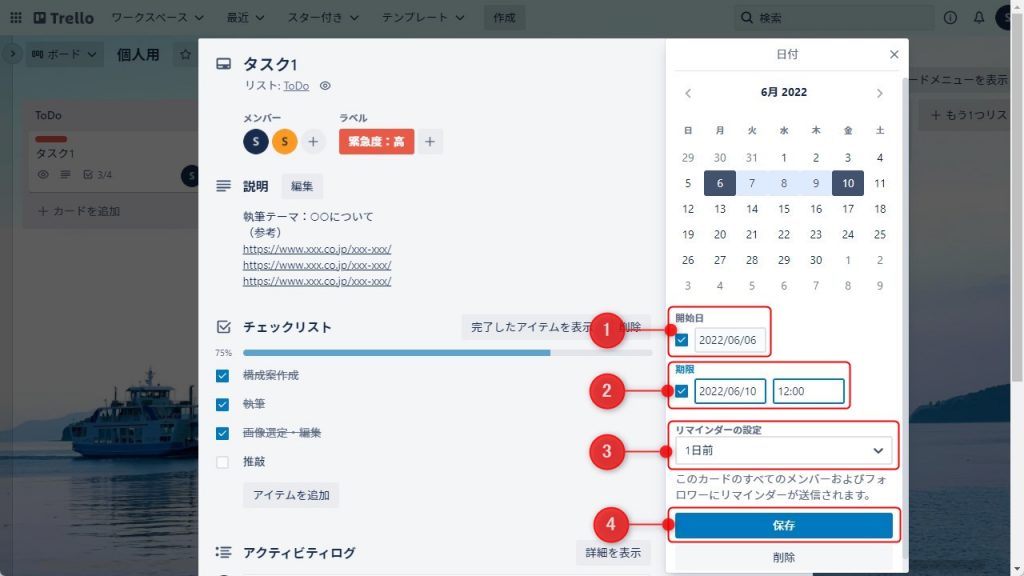The height and width of the screenshot is (576, 1024).
Task: Click アイテムを追加 button
Action: pyautogui.click(x=291, y=495)
